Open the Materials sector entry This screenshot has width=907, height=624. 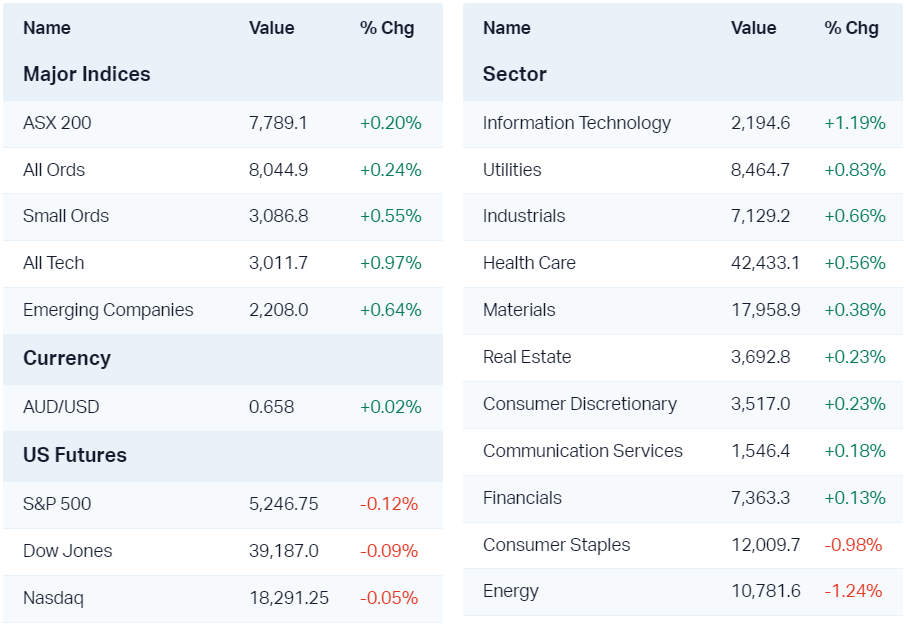[519, 310]
